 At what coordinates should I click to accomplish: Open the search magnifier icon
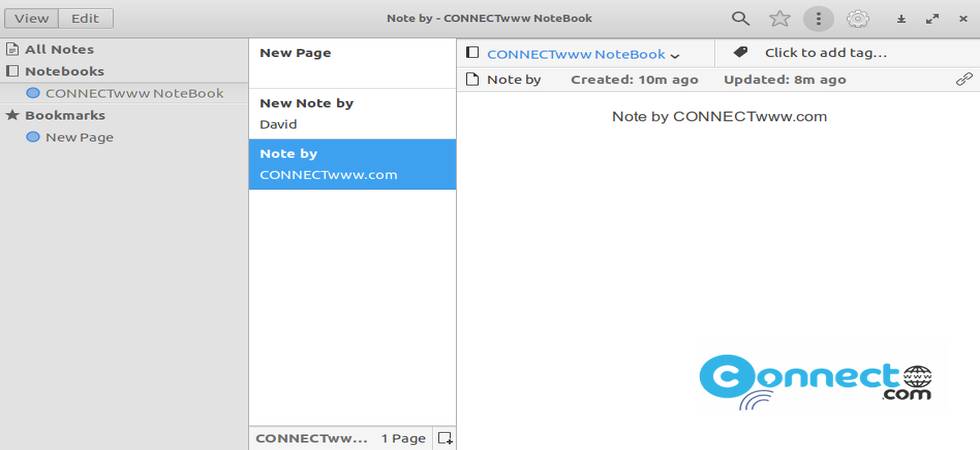[x=740, y=18]
